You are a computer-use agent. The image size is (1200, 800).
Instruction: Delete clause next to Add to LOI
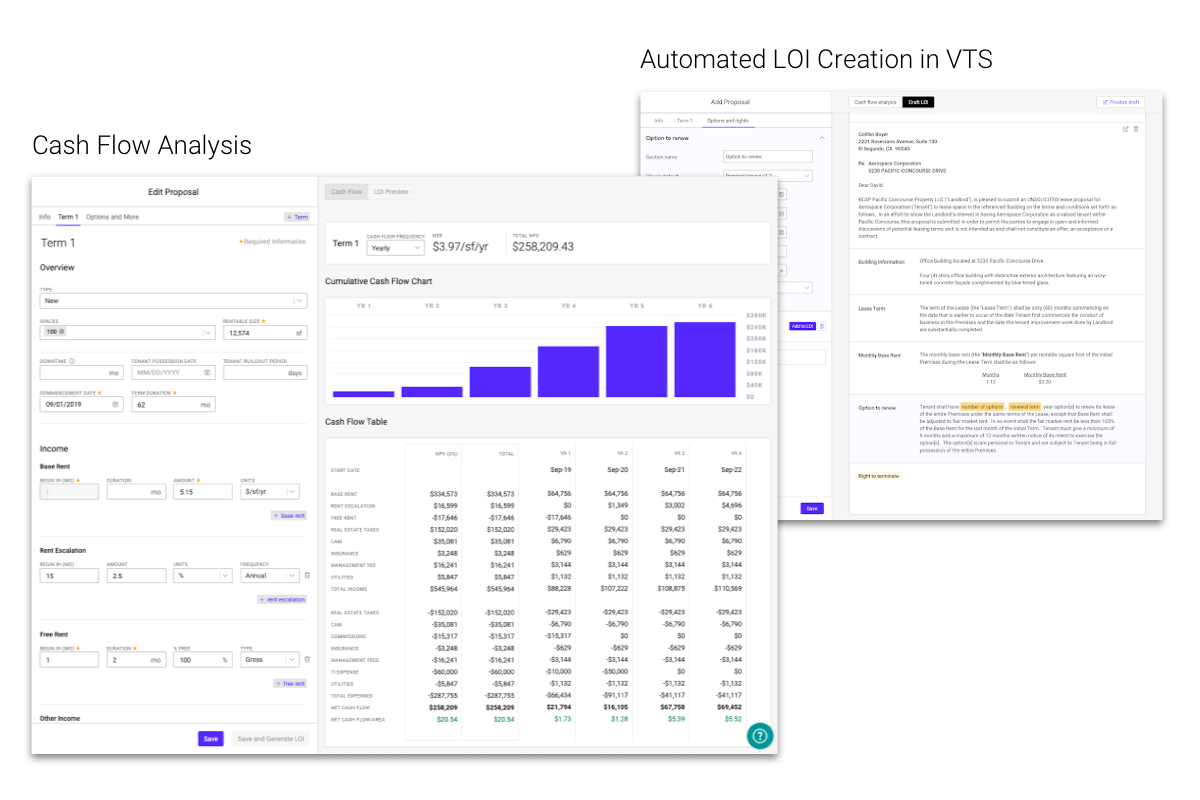822,326
